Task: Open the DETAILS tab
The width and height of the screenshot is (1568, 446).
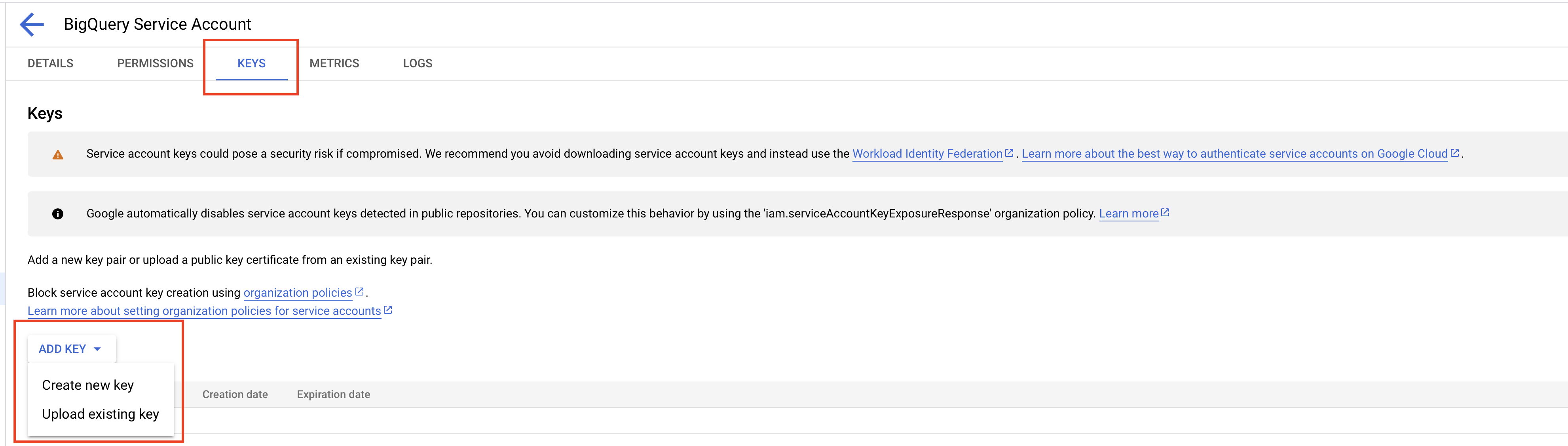Action: 51,63
